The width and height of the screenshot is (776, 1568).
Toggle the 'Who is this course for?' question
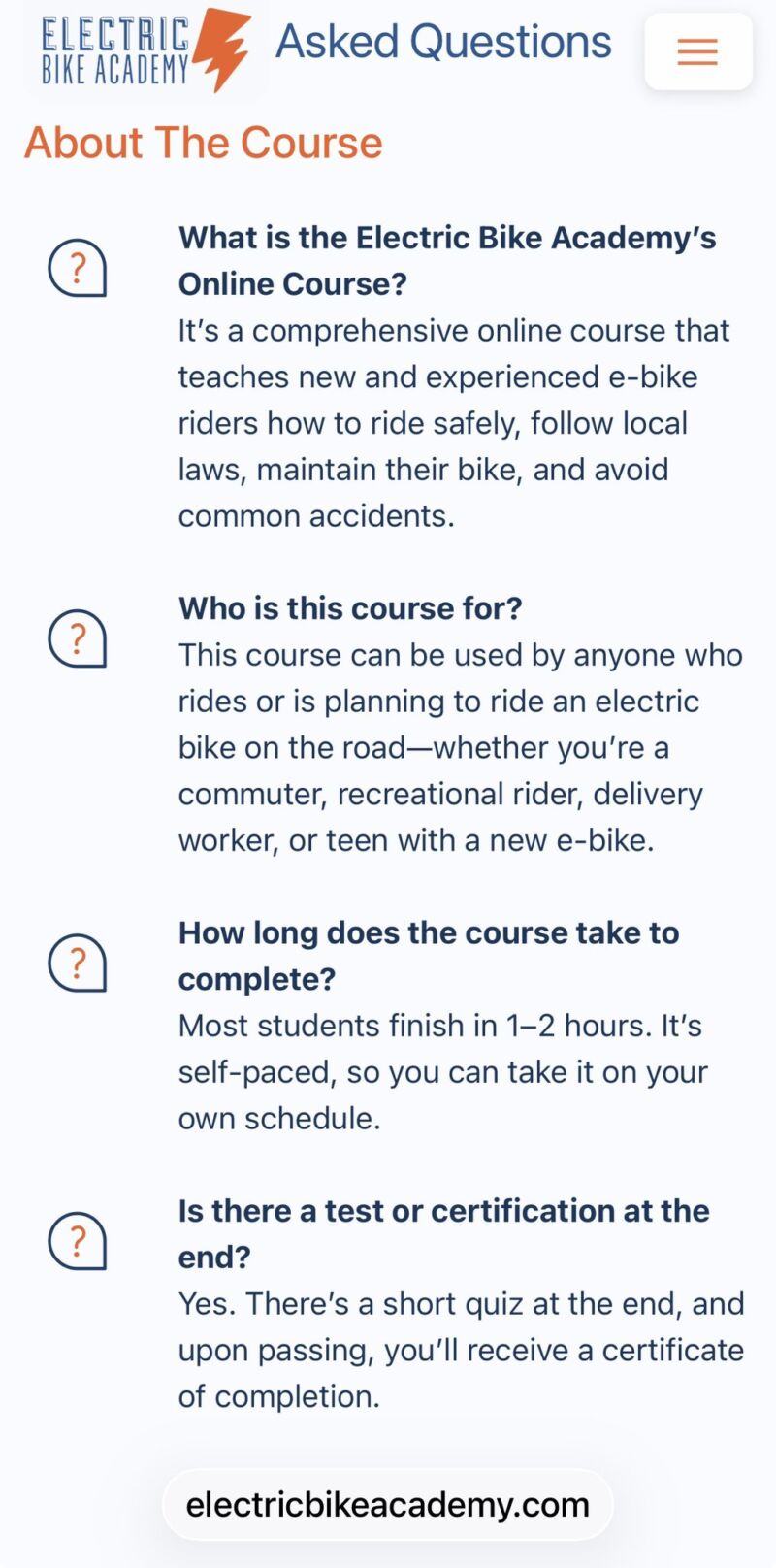coord(350,608)
